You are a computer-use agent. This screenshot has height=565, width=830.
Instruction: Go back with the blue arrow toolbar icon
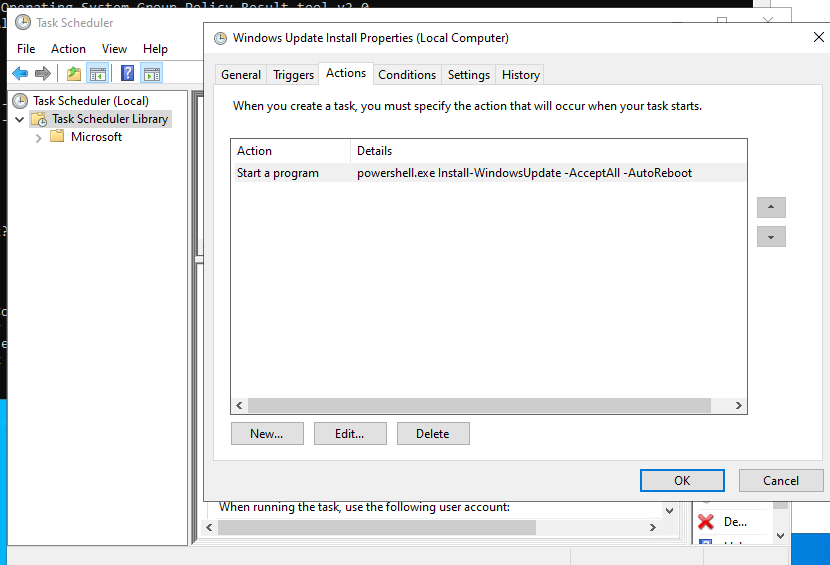pyautogui.click(x=20, y=73)
